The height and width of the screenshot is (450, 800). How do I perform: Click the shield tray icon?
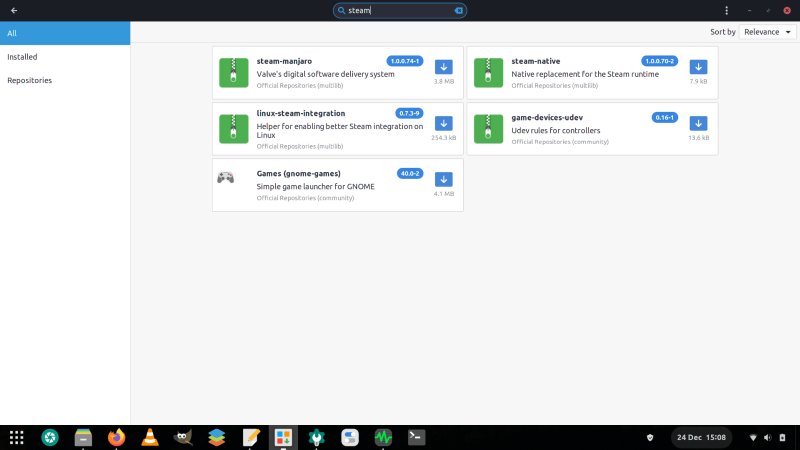pyautogui.click(x=650, y=437)
